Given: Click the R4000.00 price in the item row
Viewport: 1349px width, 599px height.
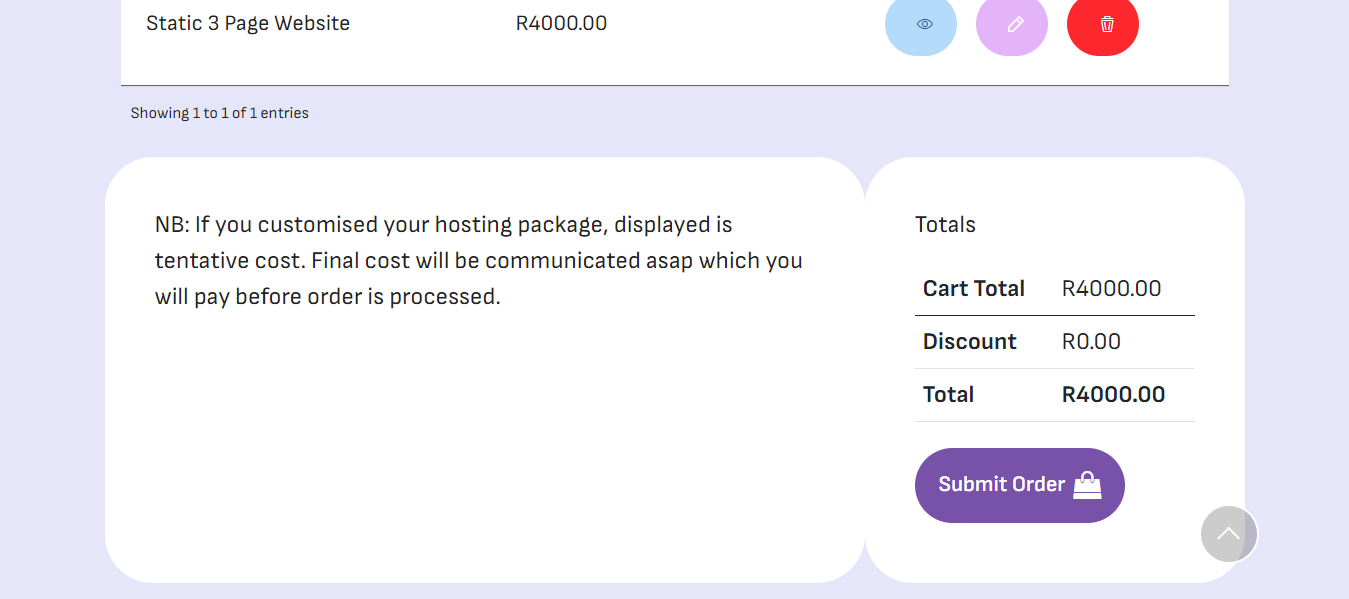Looking at the screenshot, I should (561, 23).
